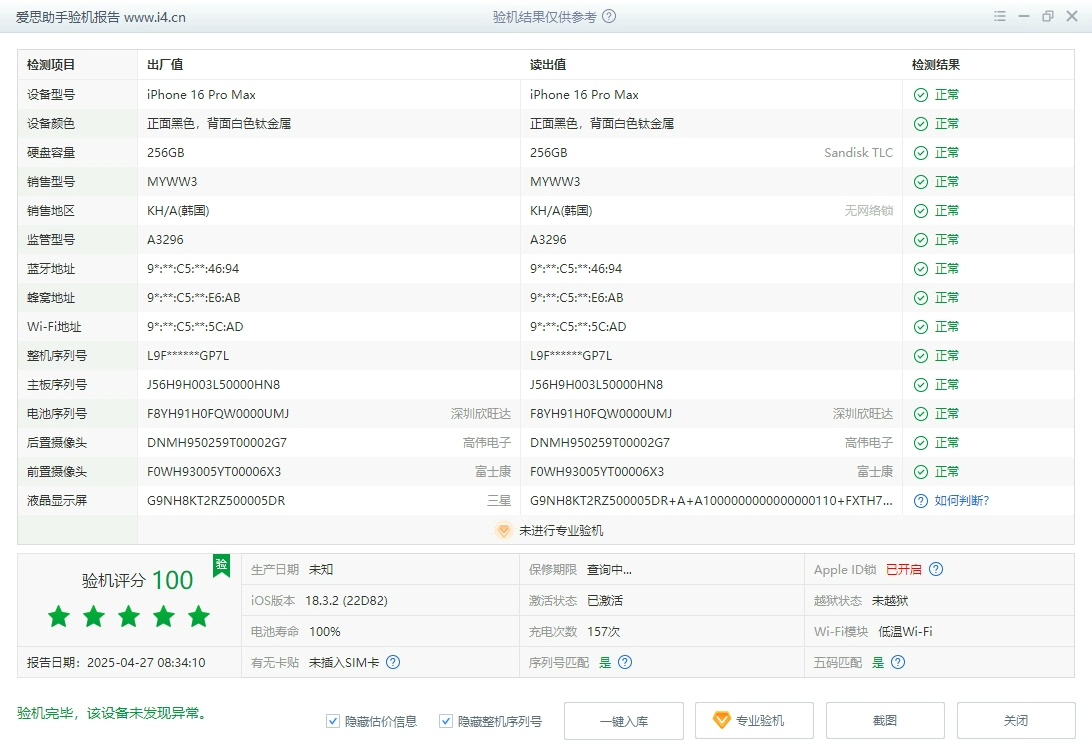Click the green check icon in 设备型号 row

[921, 95]
